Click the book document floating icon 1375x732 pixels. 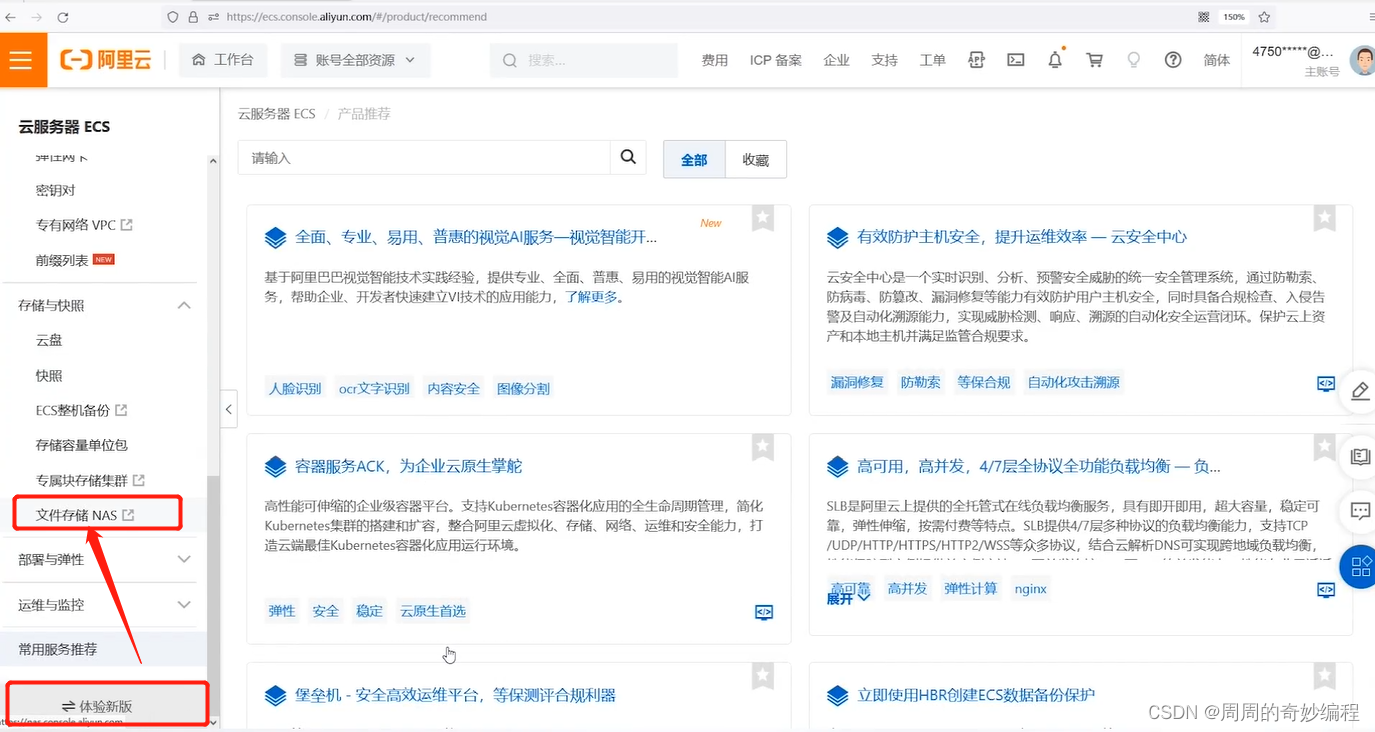[x=1359, y=456]
